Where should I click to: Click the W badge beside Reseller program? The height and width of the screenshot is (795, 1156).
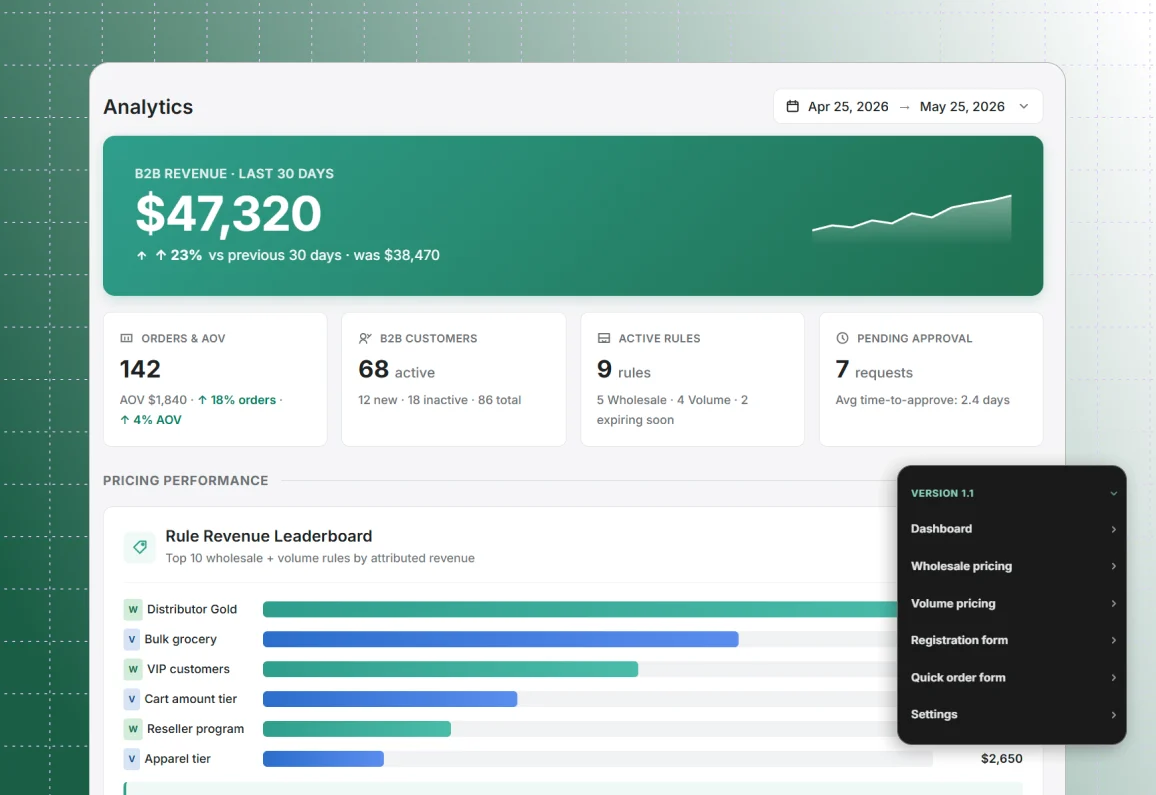pyautogui.click(x=133, y=729)
